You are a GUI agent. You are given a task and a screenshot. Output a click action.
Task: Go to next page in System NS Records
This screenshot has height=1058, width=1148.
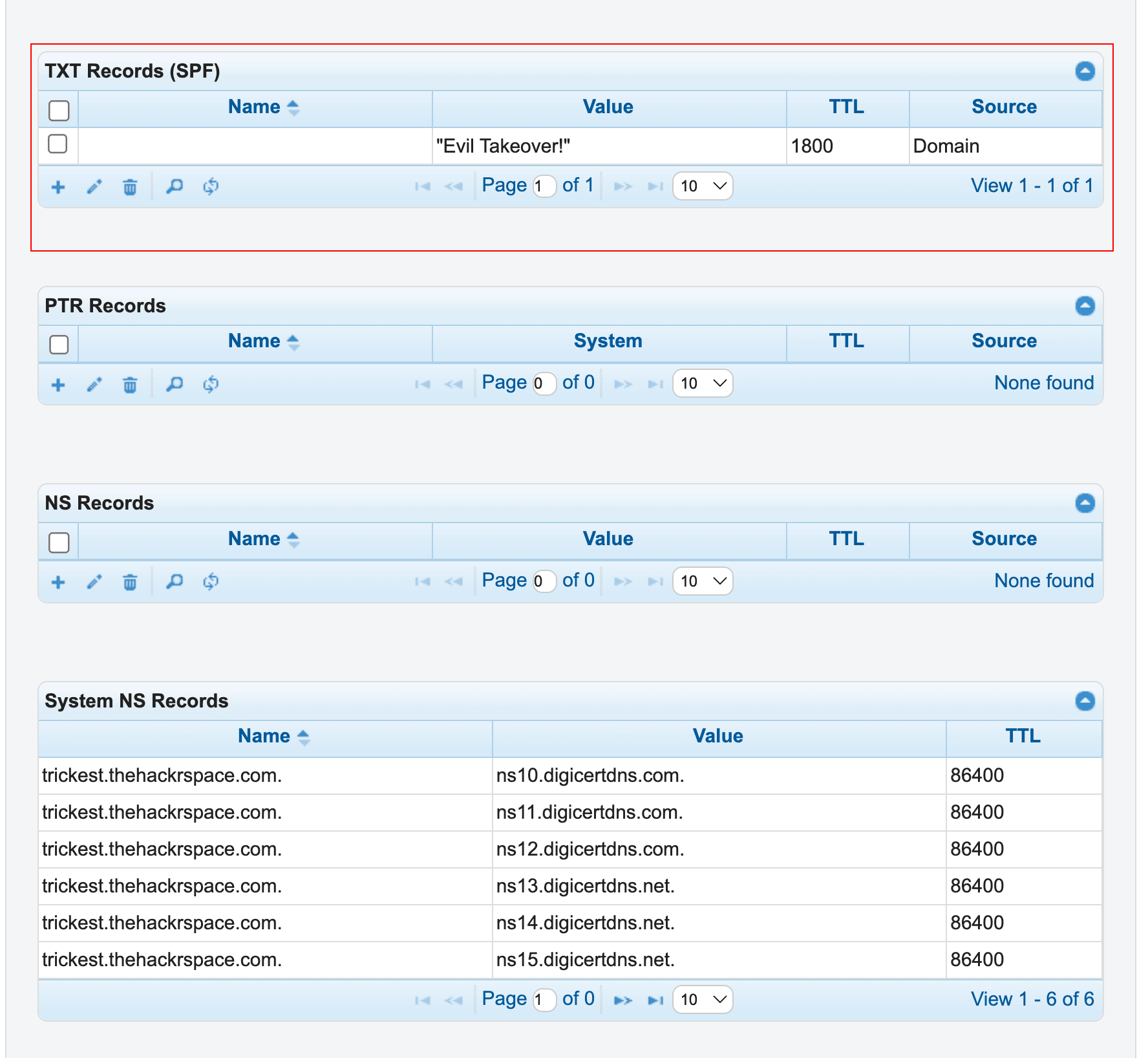point(623,1000)
